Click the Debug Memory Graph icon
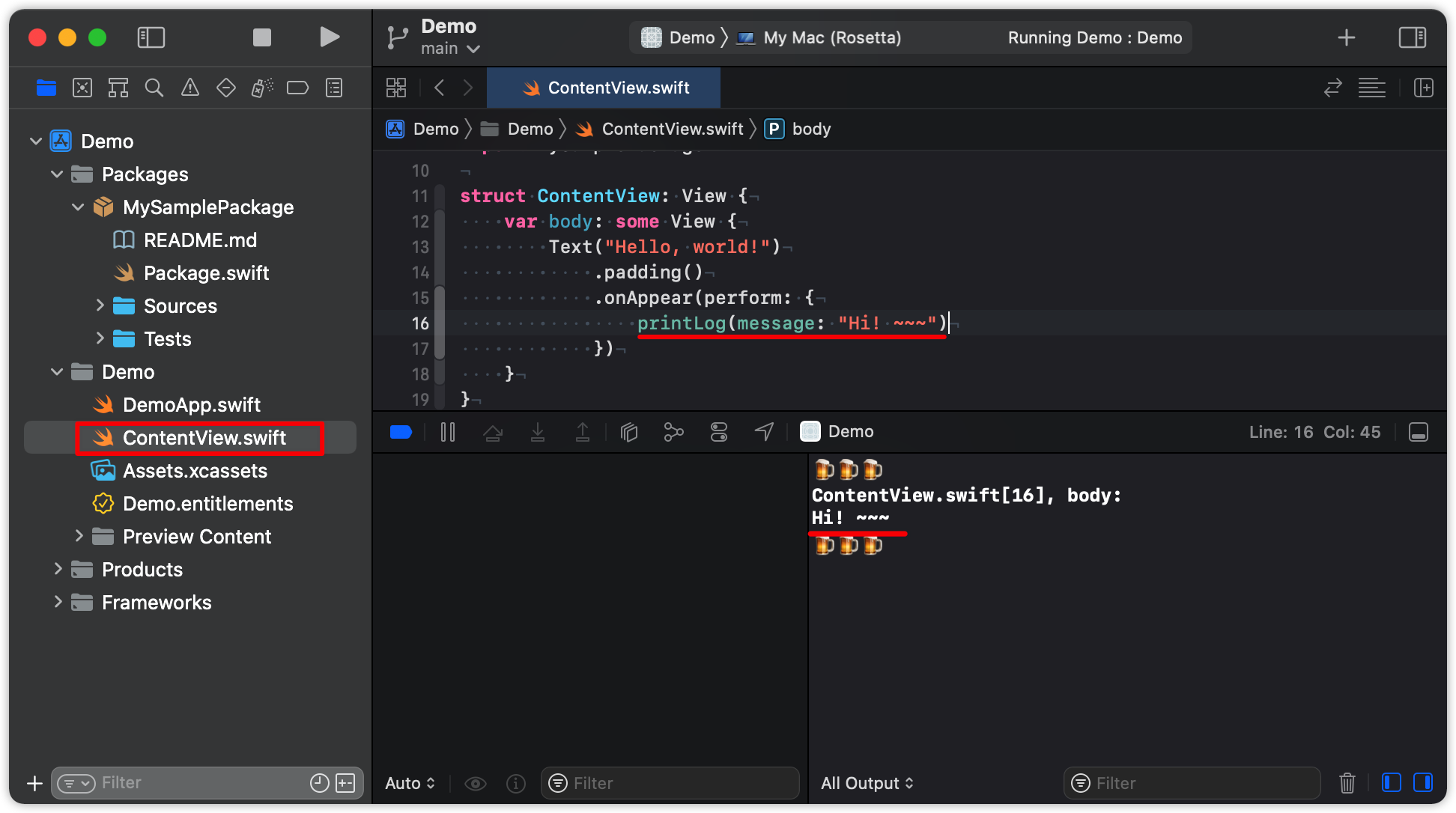The height and width of the screenshot is (813, 1456). coord(673,432)
